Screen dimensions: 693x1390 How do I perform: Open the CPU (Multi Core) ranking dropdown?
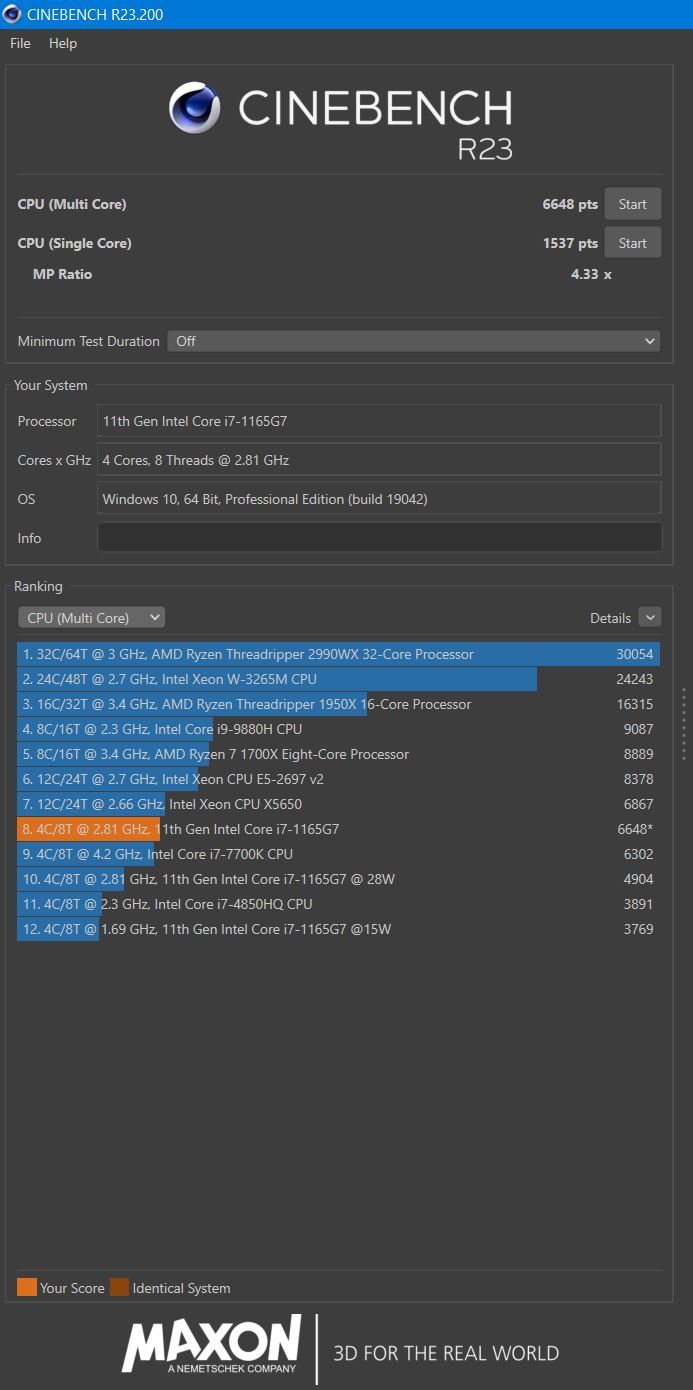(91, 618)
